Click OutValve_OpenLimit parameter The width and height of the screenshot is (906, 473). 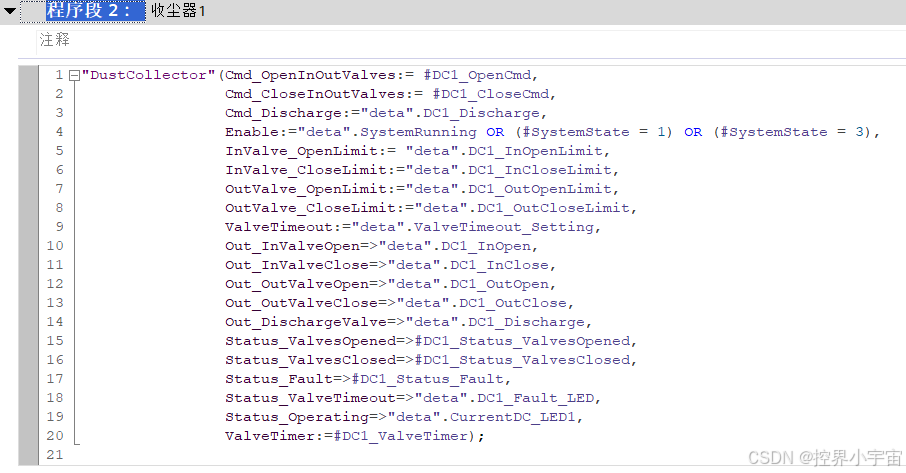306,189
